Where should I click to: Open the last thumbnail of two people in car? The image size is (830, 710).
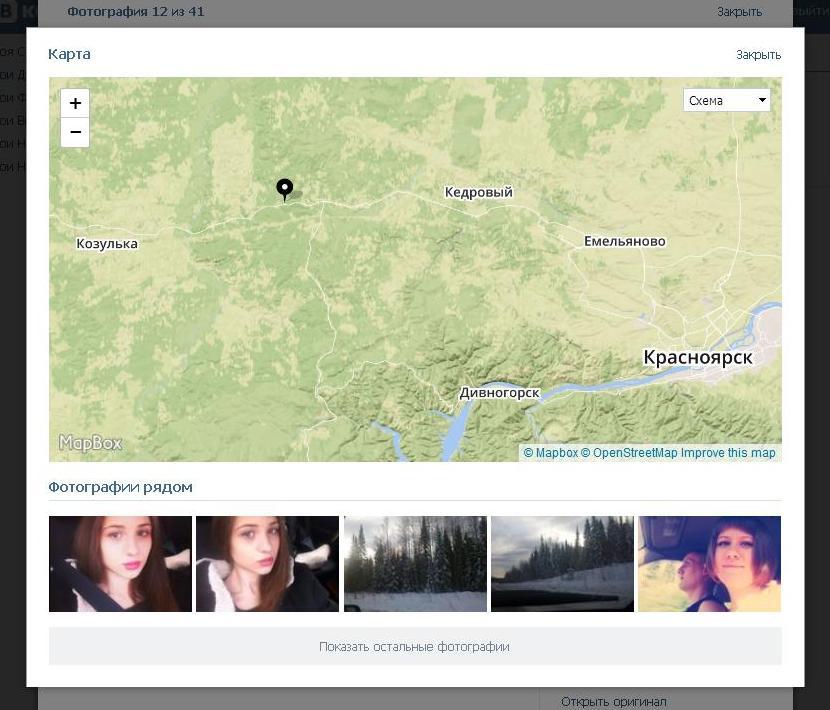click(709, 564)
